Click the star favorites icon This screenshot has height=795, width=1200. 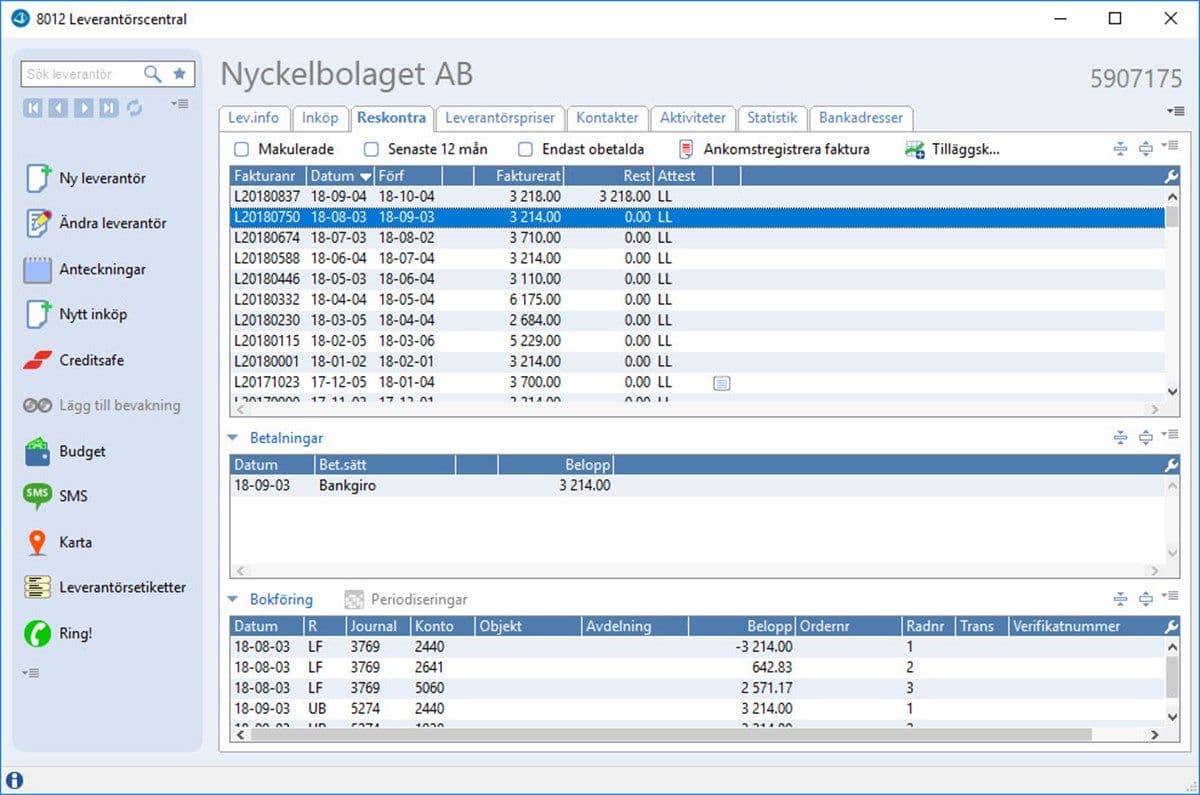point(179,74)
